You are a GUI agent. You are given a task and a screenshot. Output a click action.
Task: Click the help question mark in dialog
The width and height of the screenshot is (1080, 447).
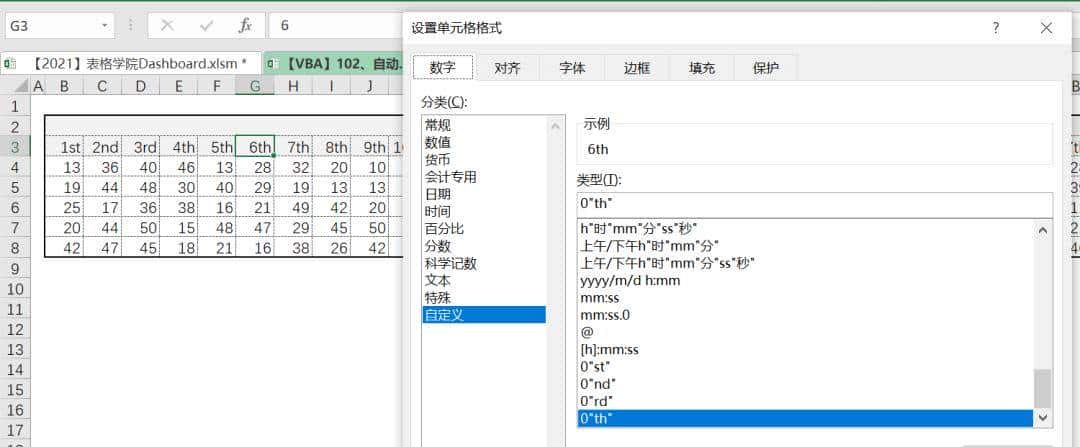(995, 28)
